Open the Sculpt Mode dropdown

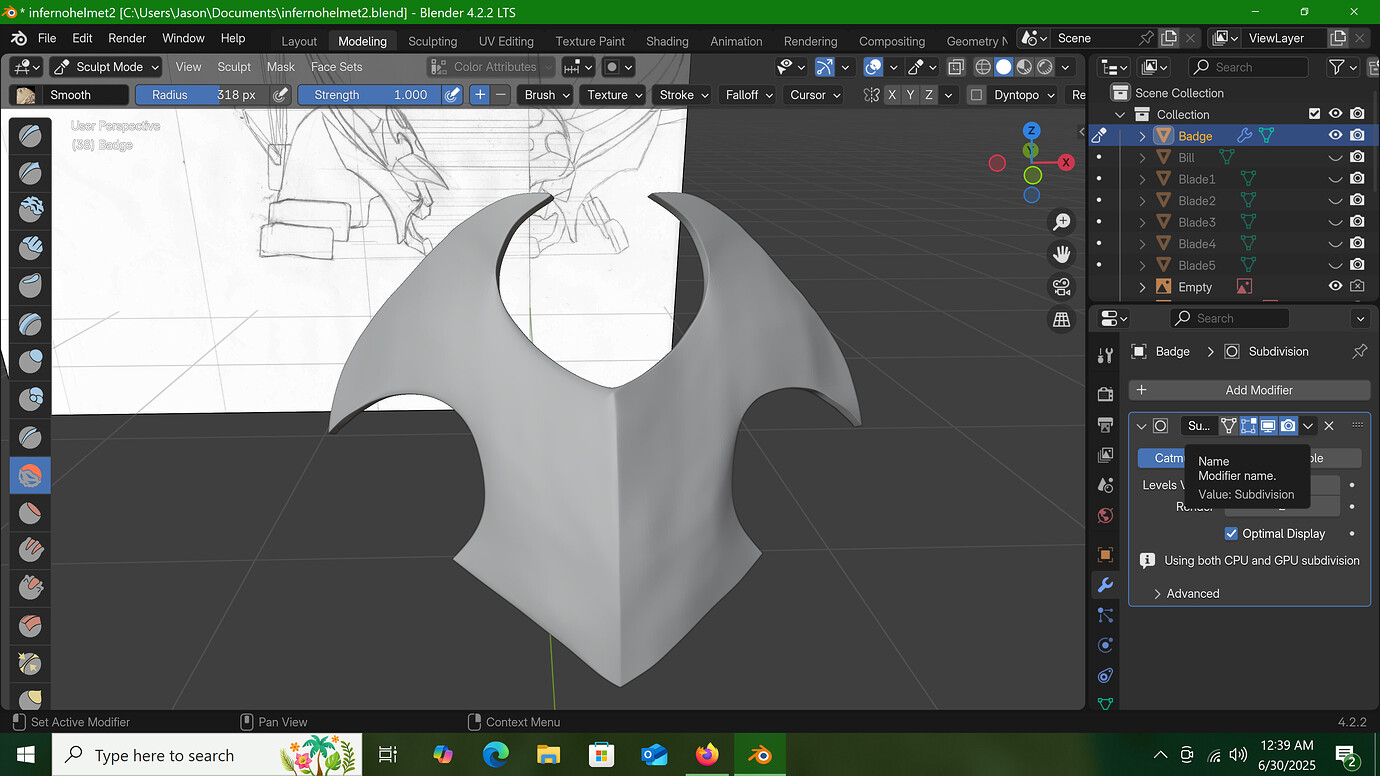106,67
